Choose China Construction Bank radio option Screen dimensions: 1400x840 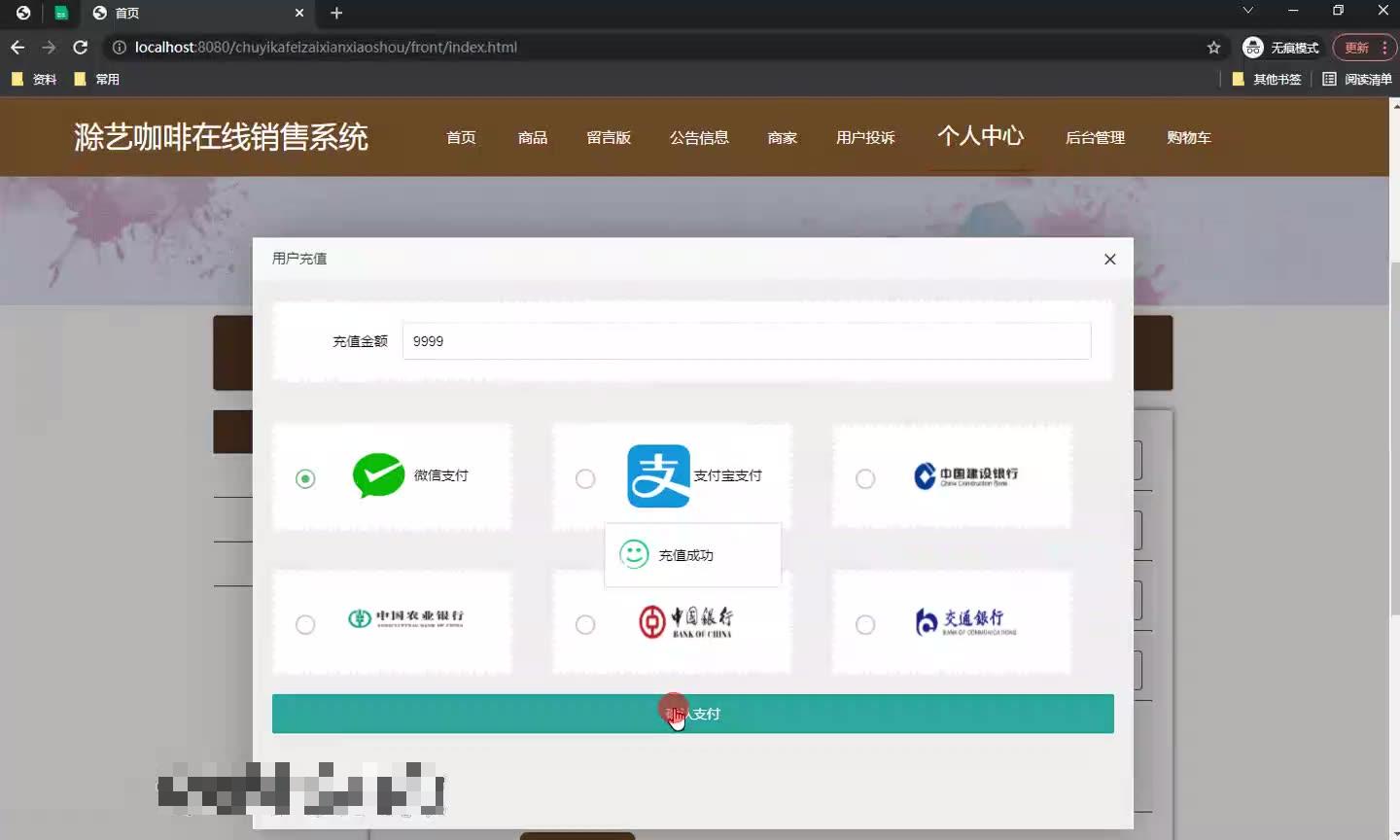[865, 478]
